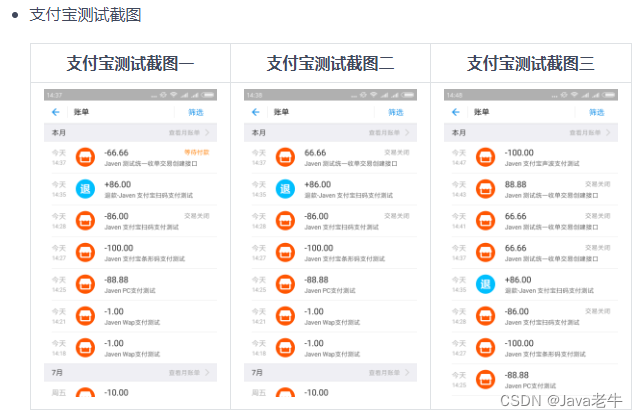Click merchant icon of 14:47 -100.00 row in 截图三
This screenshot has height=417, width=638.
click(x=485, y=157)
